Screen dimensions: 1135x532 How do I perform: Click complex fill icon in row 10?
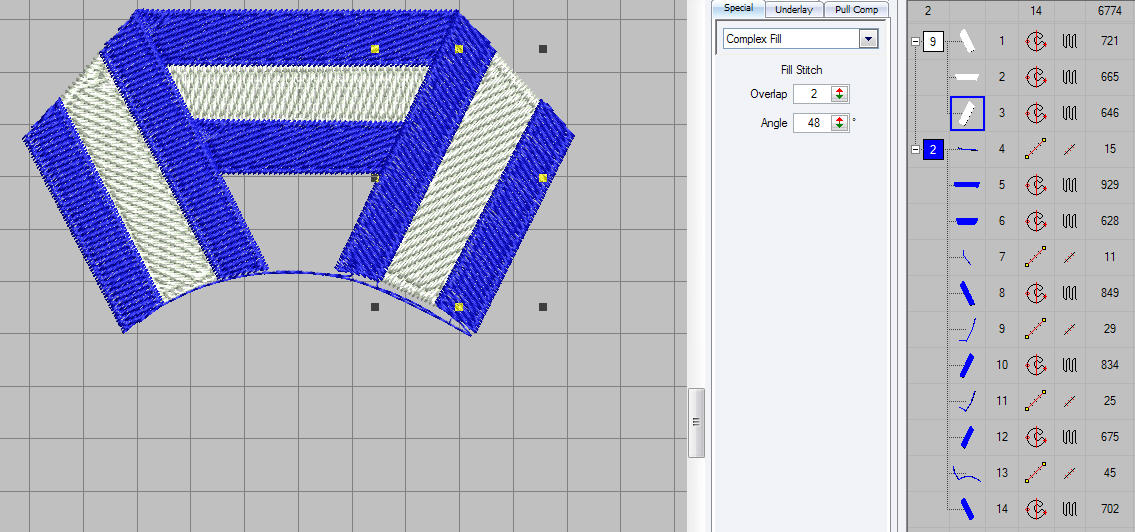tap(1036, 365)
